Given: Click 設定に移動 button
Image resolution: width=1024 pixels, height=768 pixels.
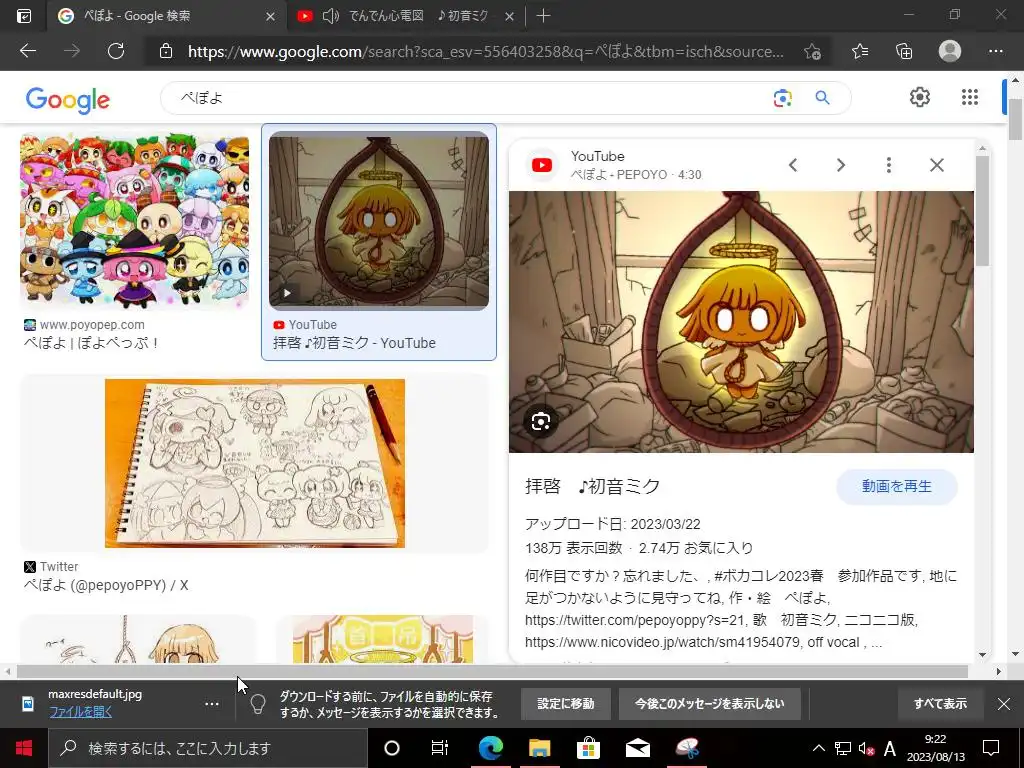Looking at the screenshot, I should [x=566, y=704].
